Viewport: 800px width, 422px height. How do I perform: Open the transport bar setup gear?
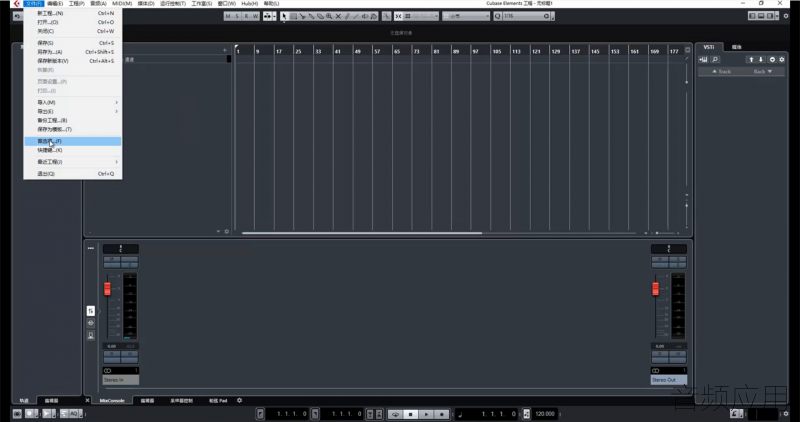786,414
